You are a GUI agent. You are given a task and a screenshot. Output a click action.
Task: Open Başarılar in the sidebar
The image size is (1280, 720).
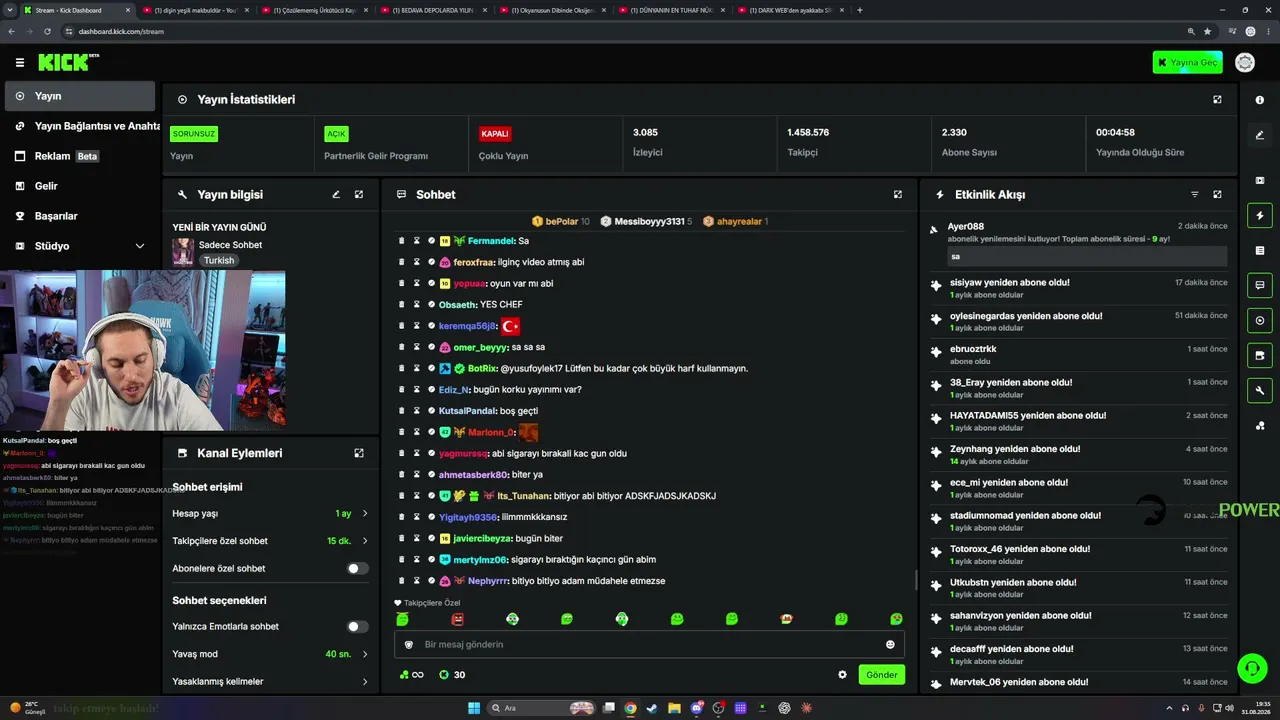pos(80,216)
